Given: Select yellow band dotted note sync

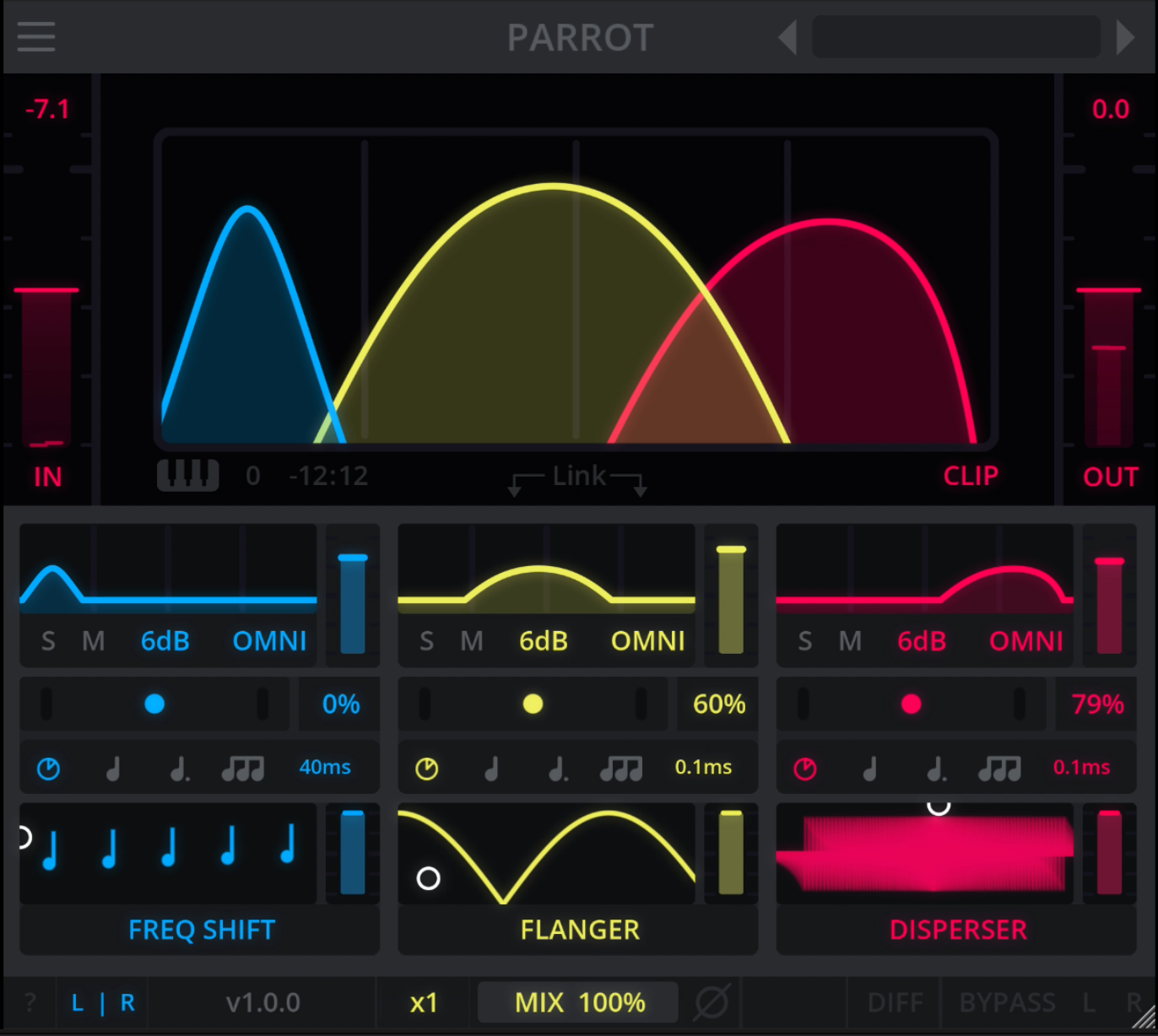Looking at the screenshot, I should [x=557, y=769].
